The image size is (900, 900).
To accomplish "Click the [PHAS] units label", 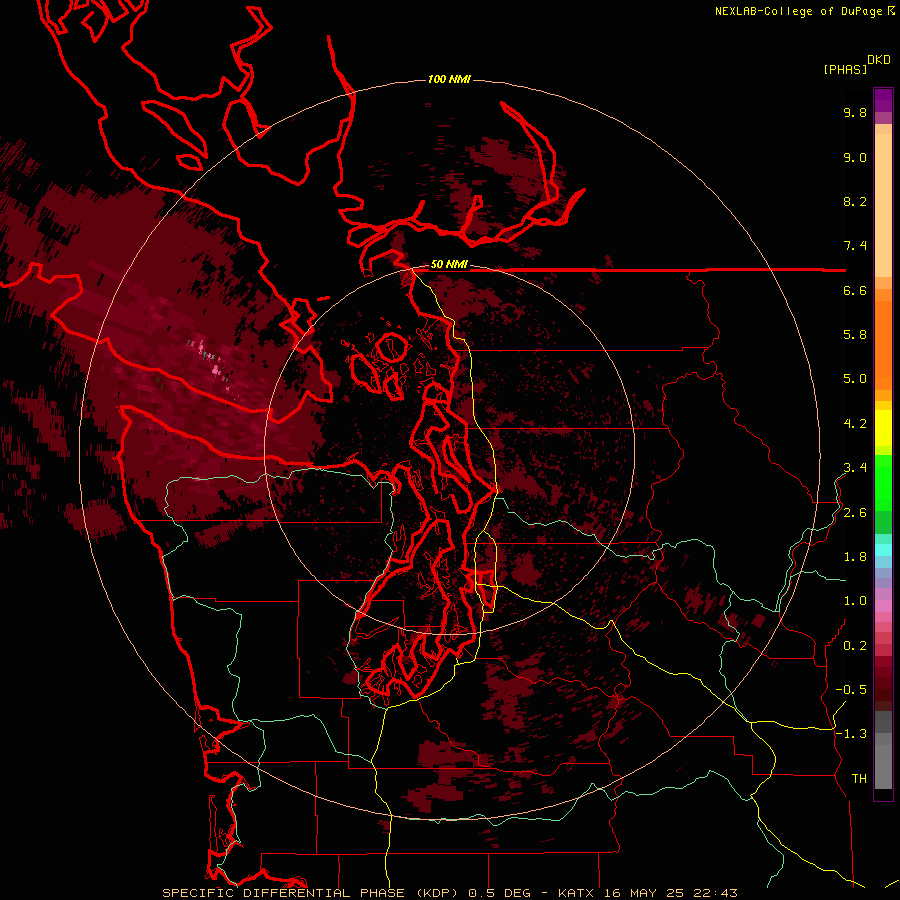I will pyautogui.click(x=845, y=70).
